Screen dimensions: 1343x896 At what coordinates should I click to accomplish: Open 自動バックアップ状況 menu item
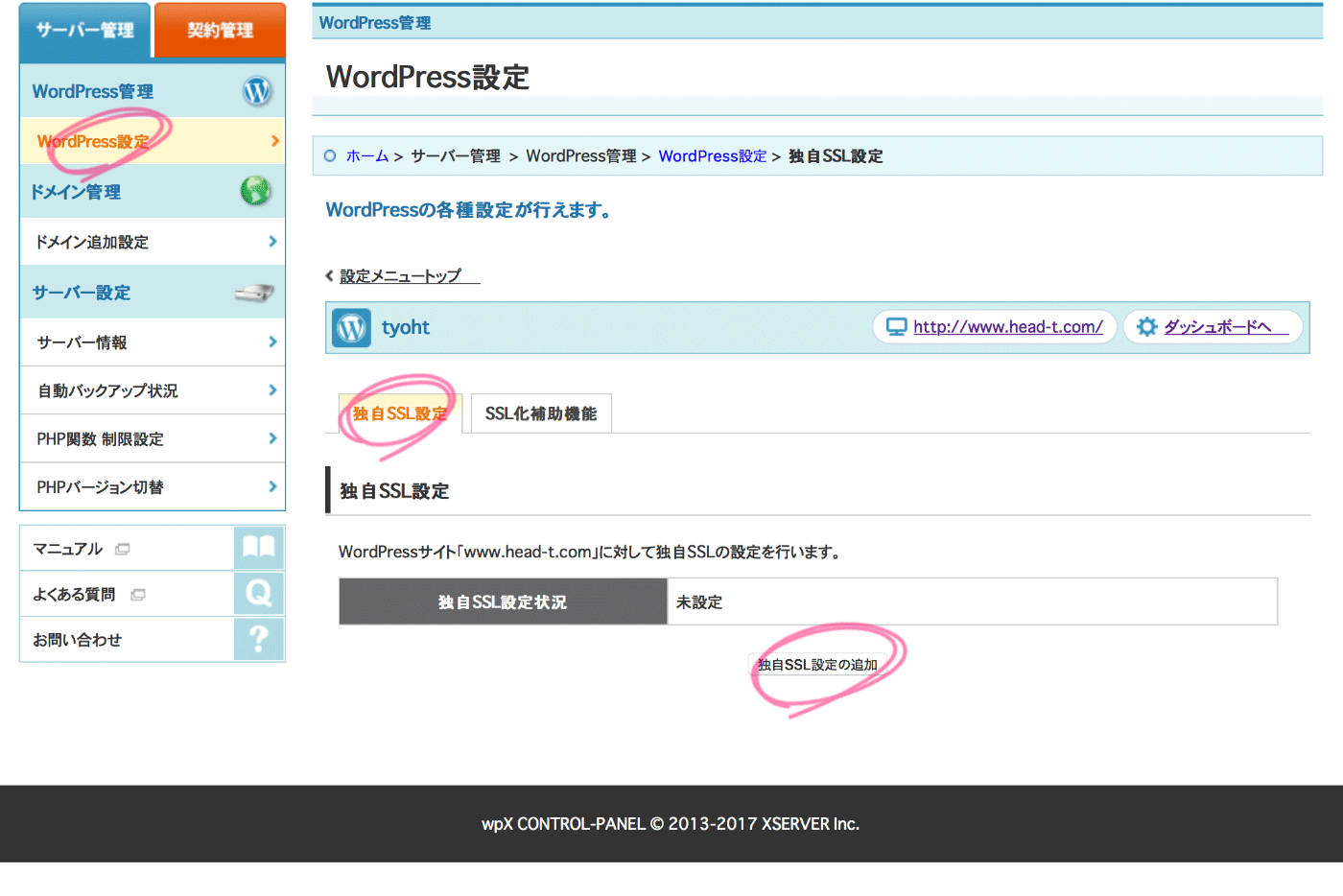[x=153, y=390]
